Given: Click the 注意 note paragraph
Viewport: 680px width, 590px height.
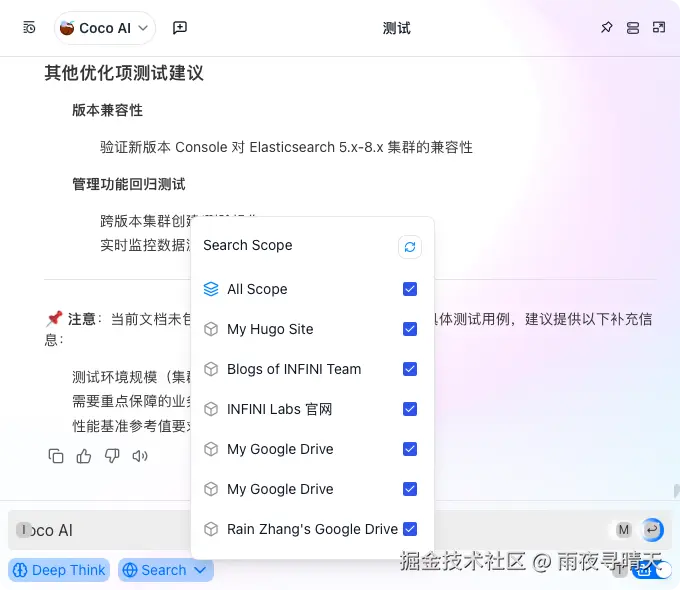Looking at the screenshot, I should click(348, 329).
